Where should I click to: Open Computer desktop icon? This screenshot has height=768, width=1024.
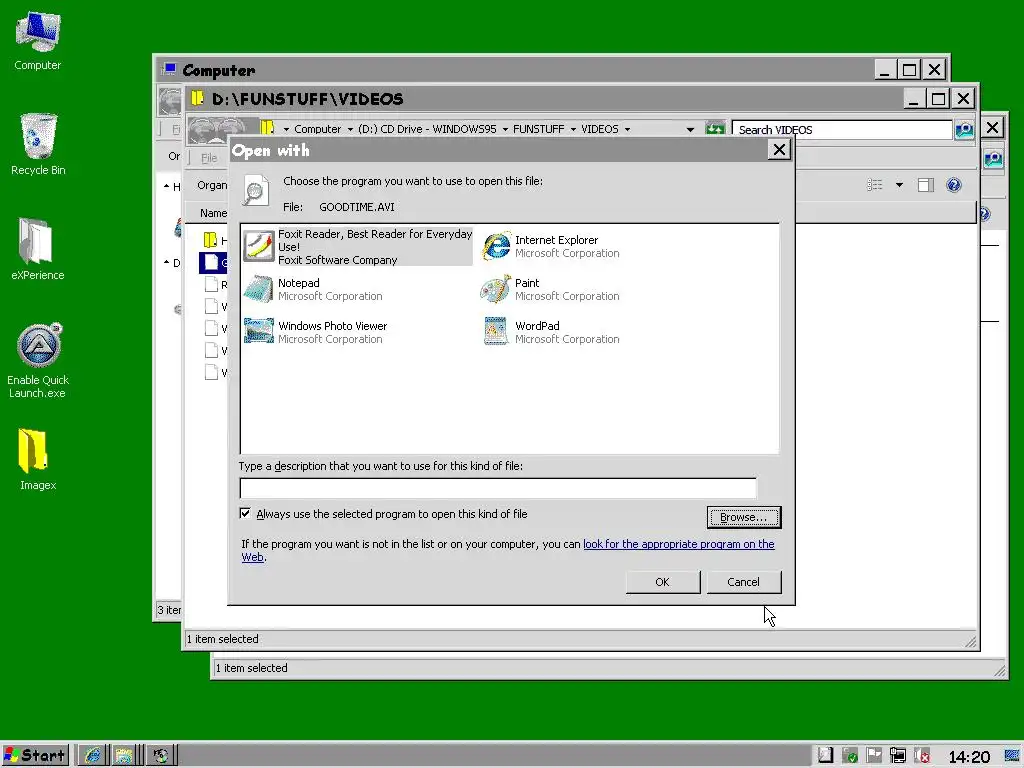pyautogui.click(x=38, y=40)
